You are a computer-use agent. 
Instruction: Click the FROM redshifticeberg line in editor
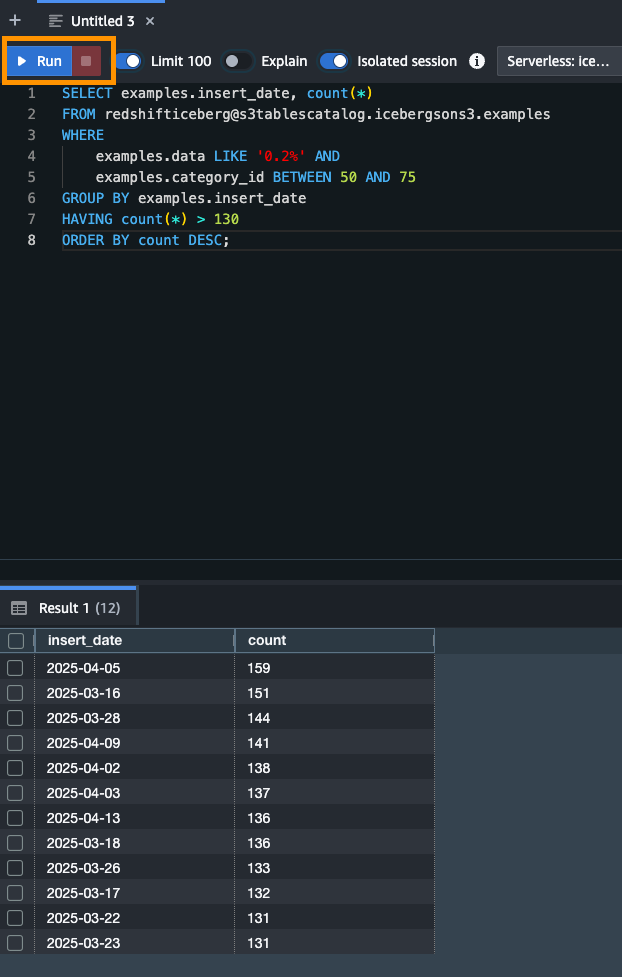[306, 115]
